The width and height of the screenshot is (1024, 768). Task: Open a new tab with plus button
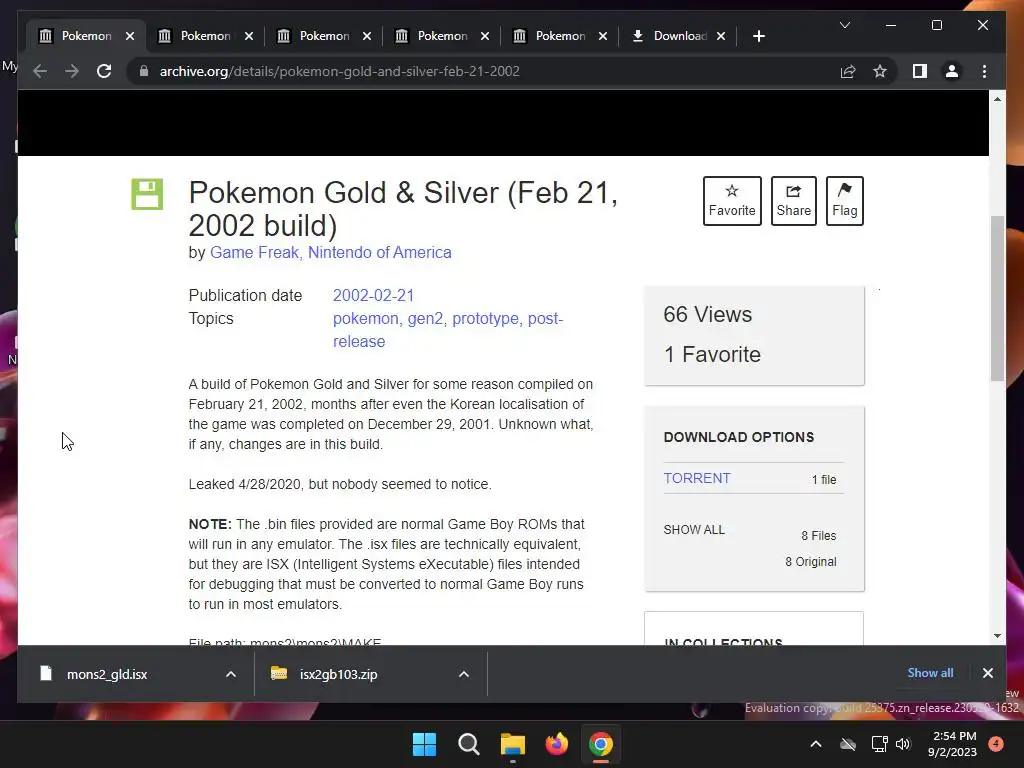(758, 36)
